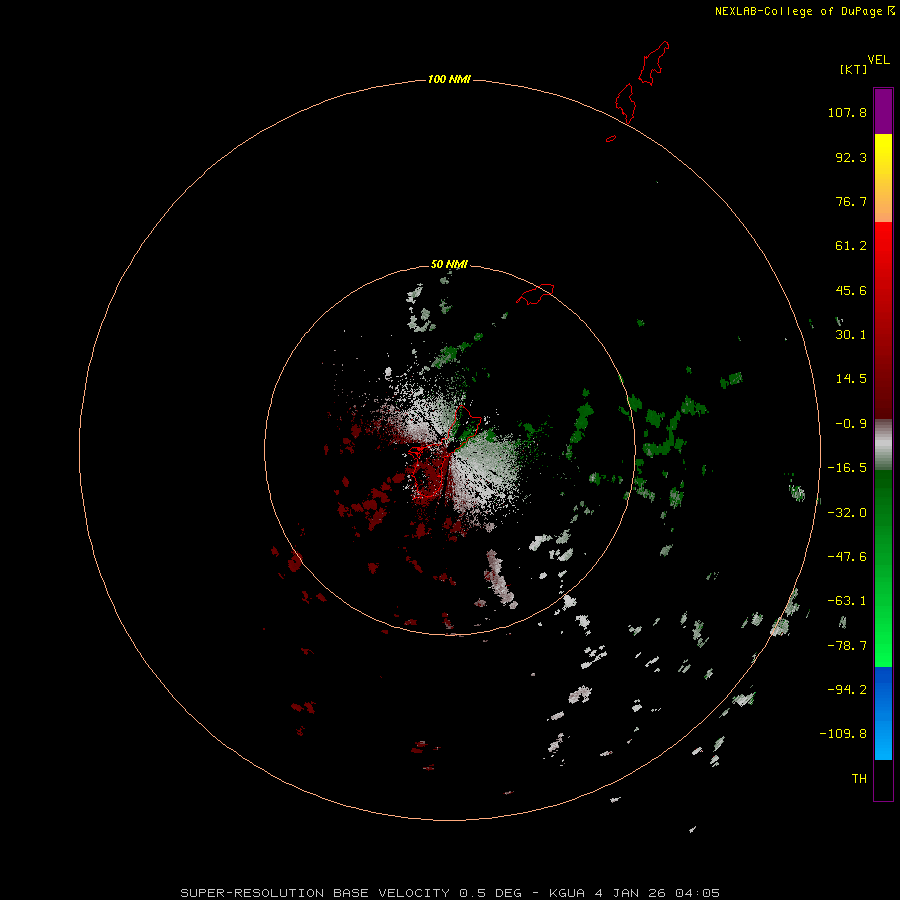Click the yellow segment of the color bar
900x900 pixels.
click(x=883, y=178)
